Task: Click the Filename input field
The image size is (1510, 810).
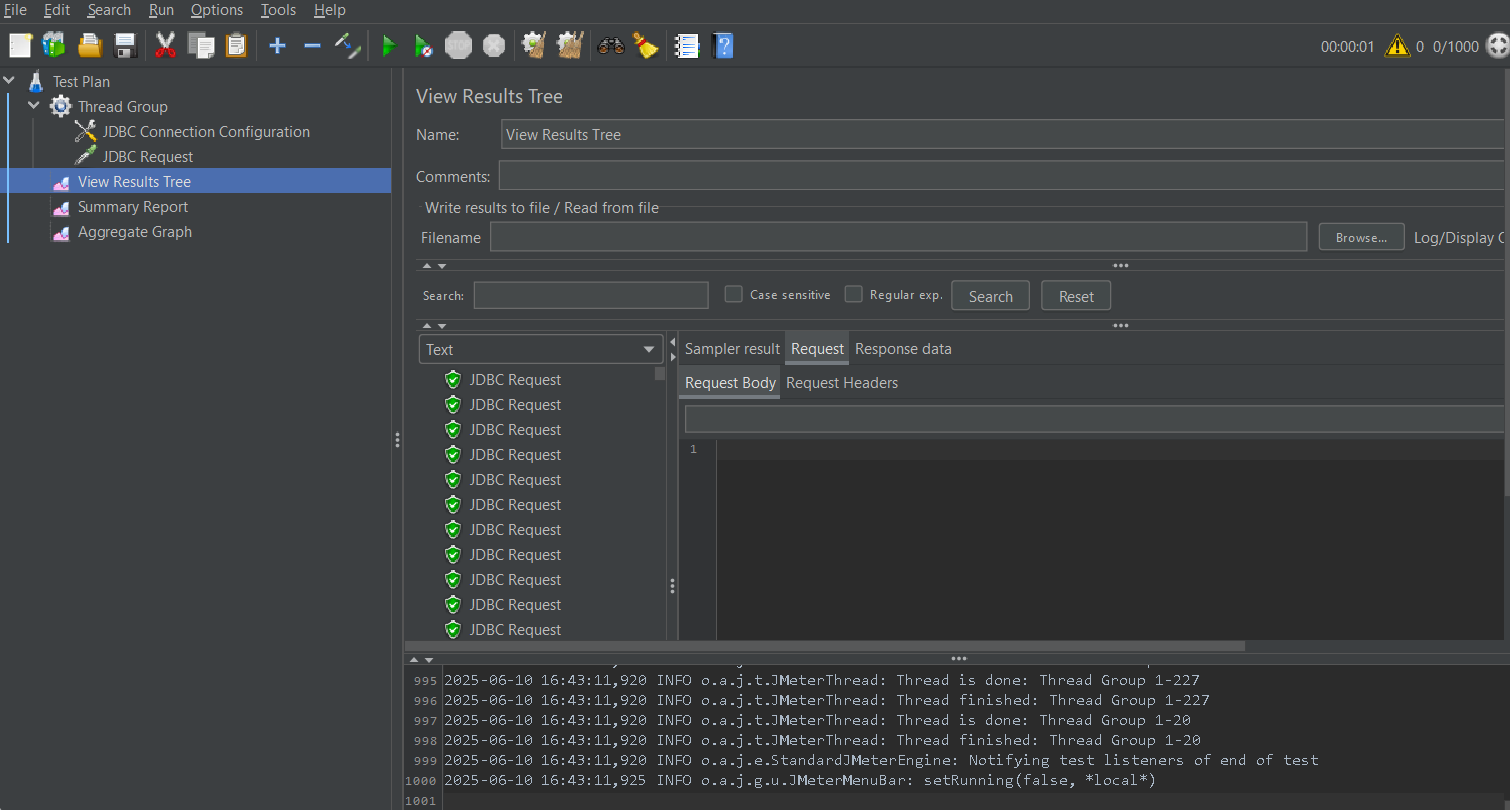Action: [898, 237]
